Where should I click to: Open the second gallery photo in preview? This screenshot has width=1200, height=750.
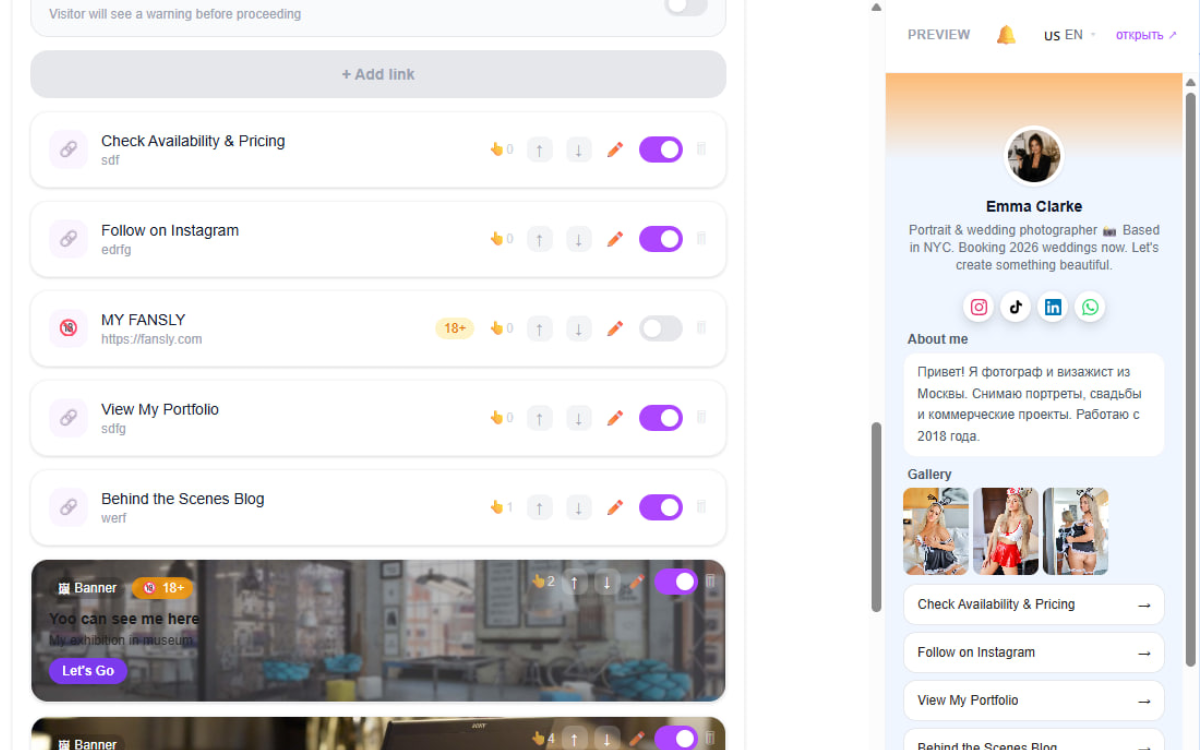pyautogui.click(x=1006, y=531)
